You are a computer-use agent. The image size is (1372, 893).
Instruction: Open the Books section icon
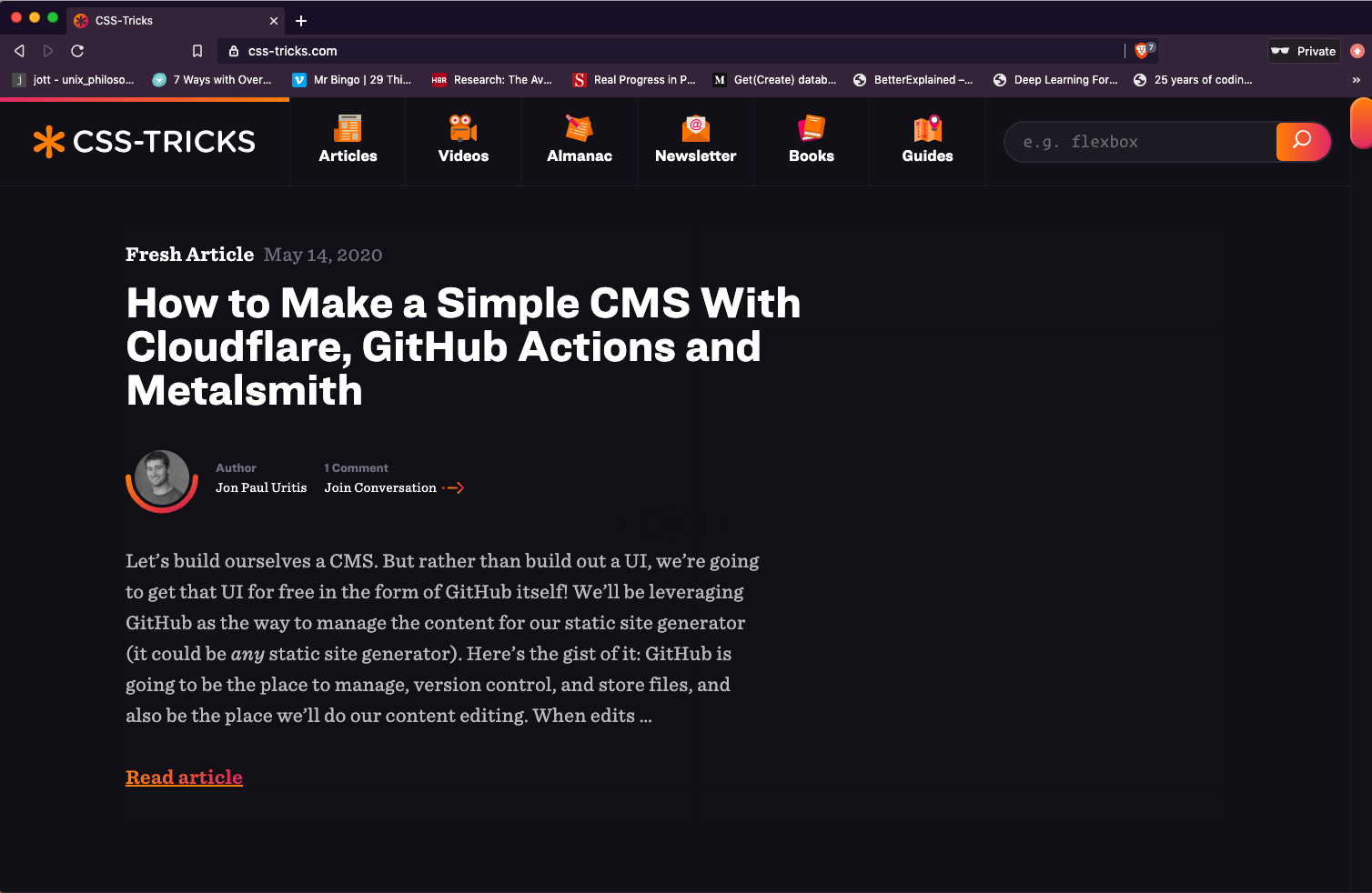[811, 128]
